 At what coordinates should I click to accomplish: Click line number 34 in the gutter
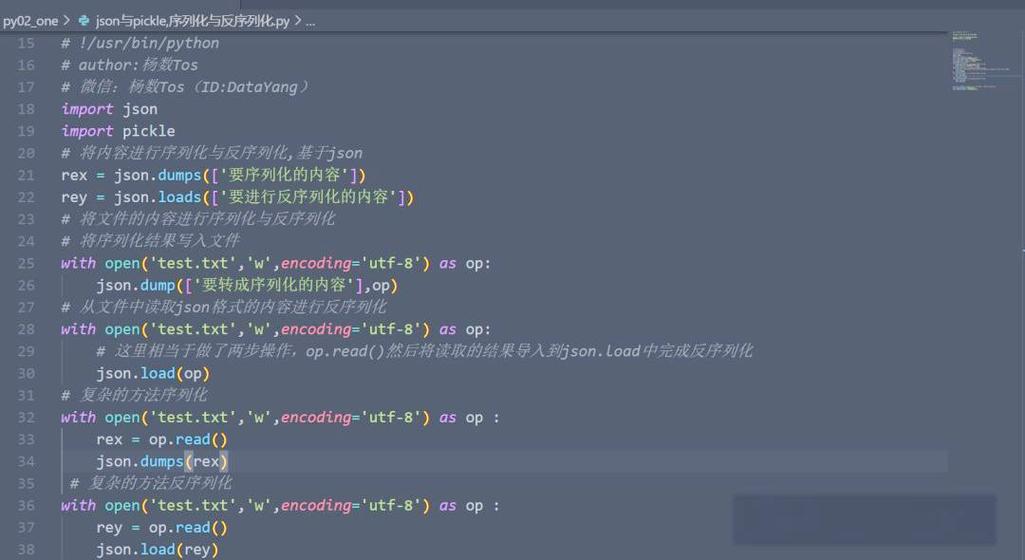[x=26, y=461]
